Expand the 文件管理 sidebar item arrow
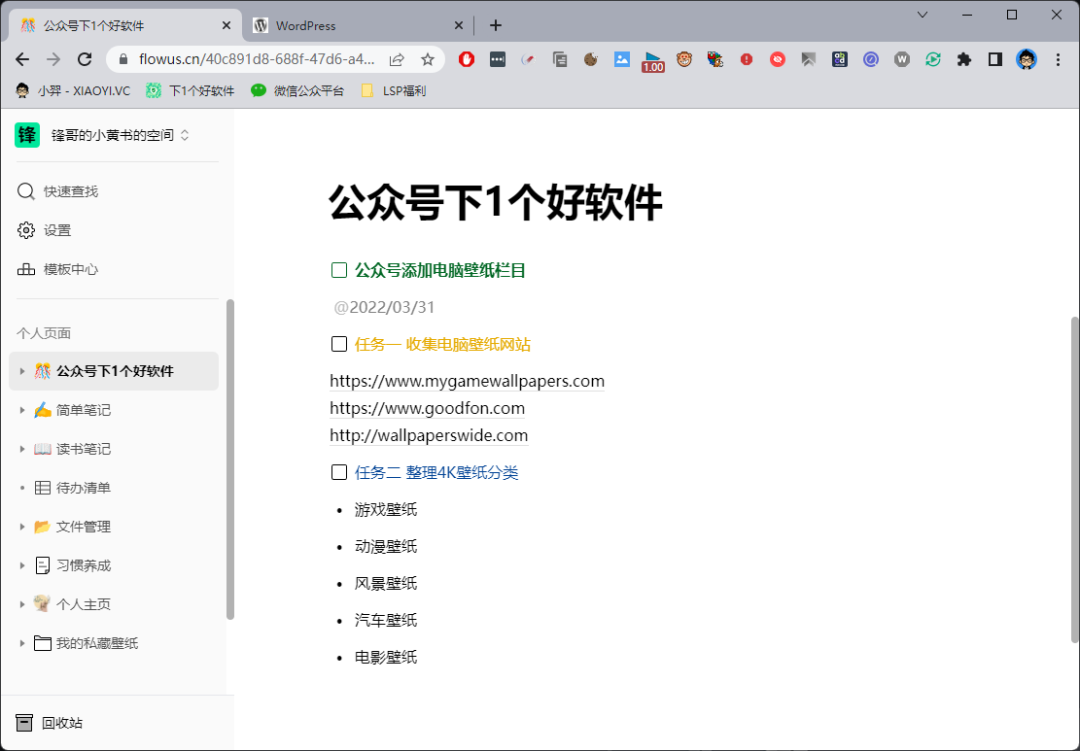Screen dimensions: 1080x751 22,527
